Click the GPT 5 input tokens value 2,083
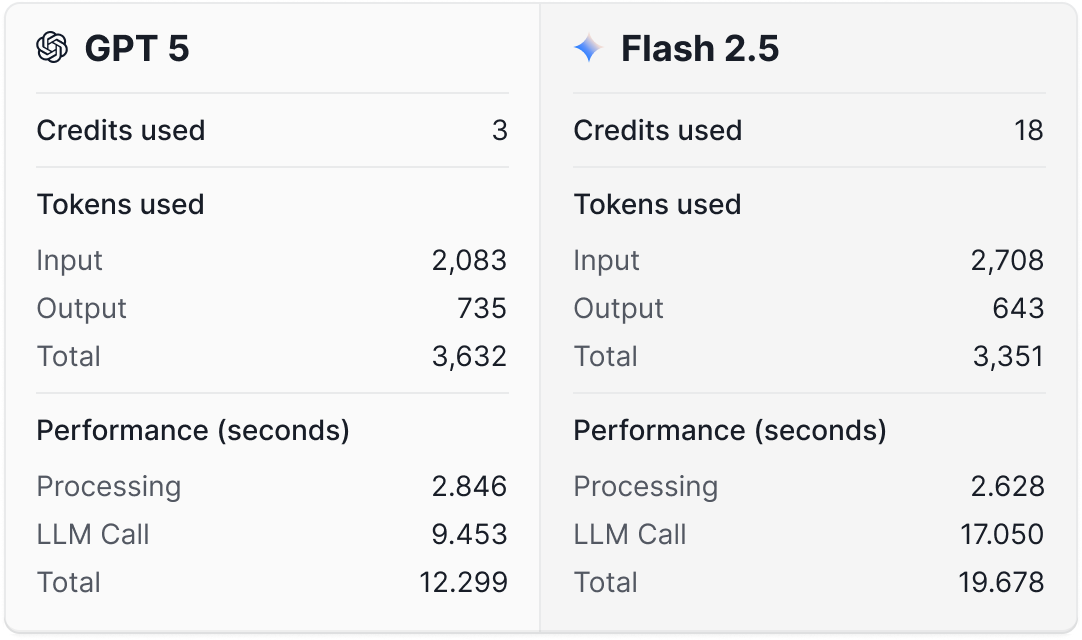The width and height of the screenshot is (1082, 640). pos(470,261)
